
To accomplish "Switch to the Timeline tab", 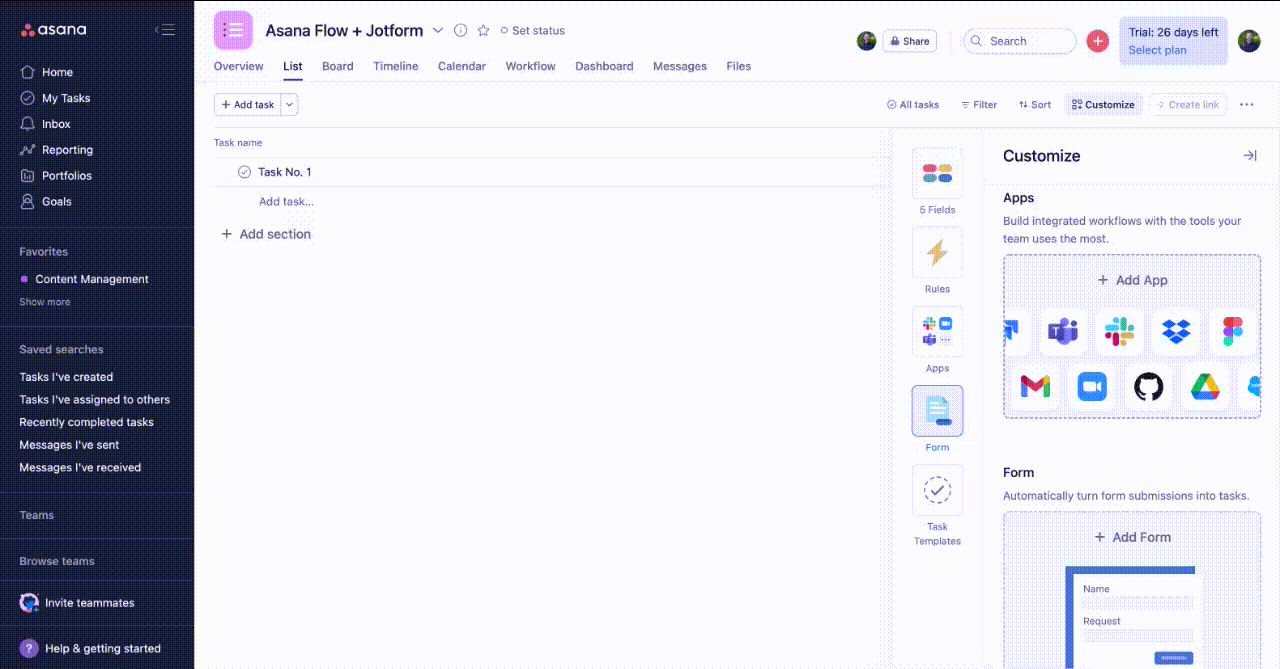I will pos(396,66).
